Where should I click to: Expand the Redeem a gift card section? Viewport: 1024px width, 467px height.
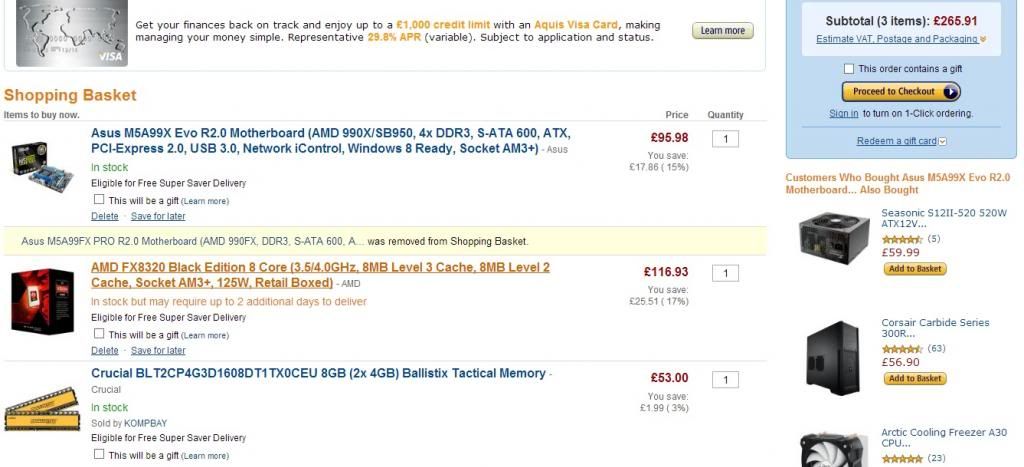tap(900, 141)
